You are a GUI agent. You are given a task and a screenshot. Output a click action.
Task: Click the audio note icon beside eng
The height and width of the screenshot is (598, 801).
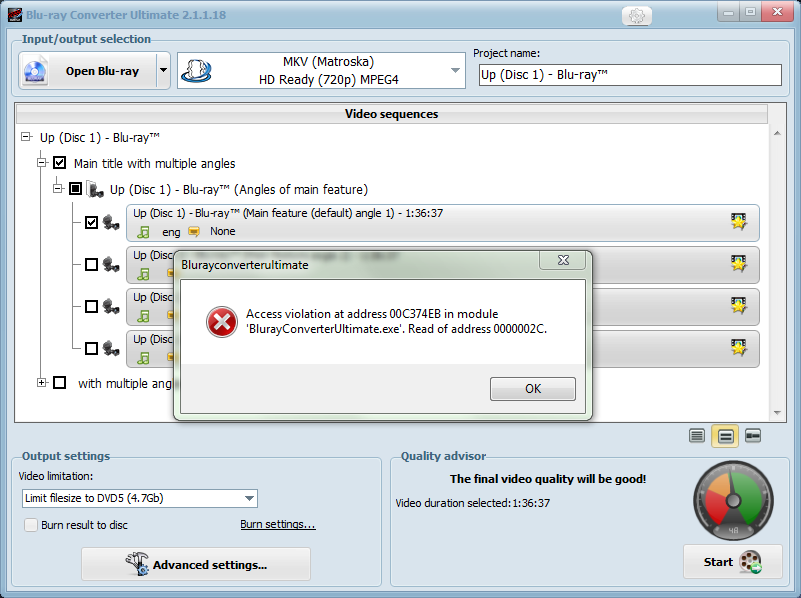click(144, 232)
